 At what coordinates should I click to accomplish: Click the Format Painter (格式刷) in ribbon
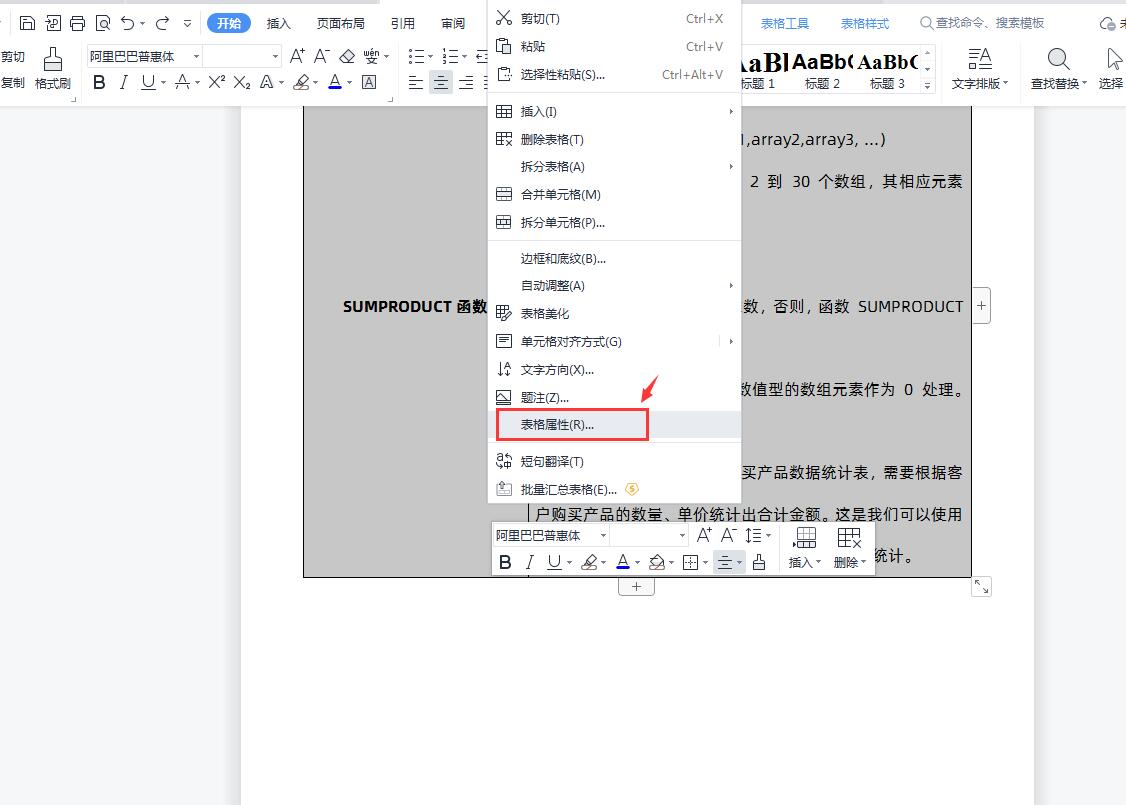pyautogui.click(x=52, y=69)
